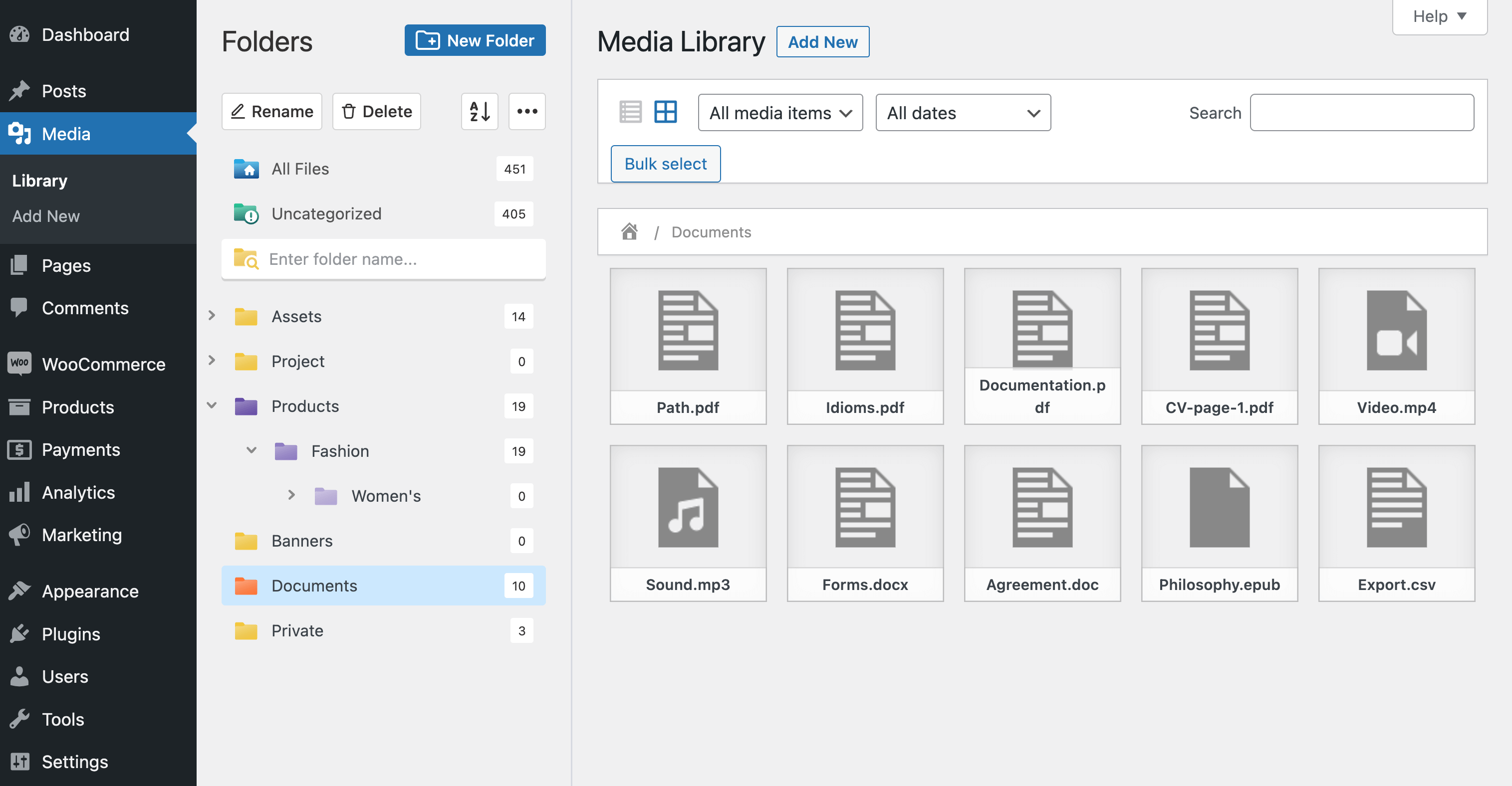Sort folders with the A-Z sort icon
The height and width of the screenshot is (786, 1512).
point(480,111)
